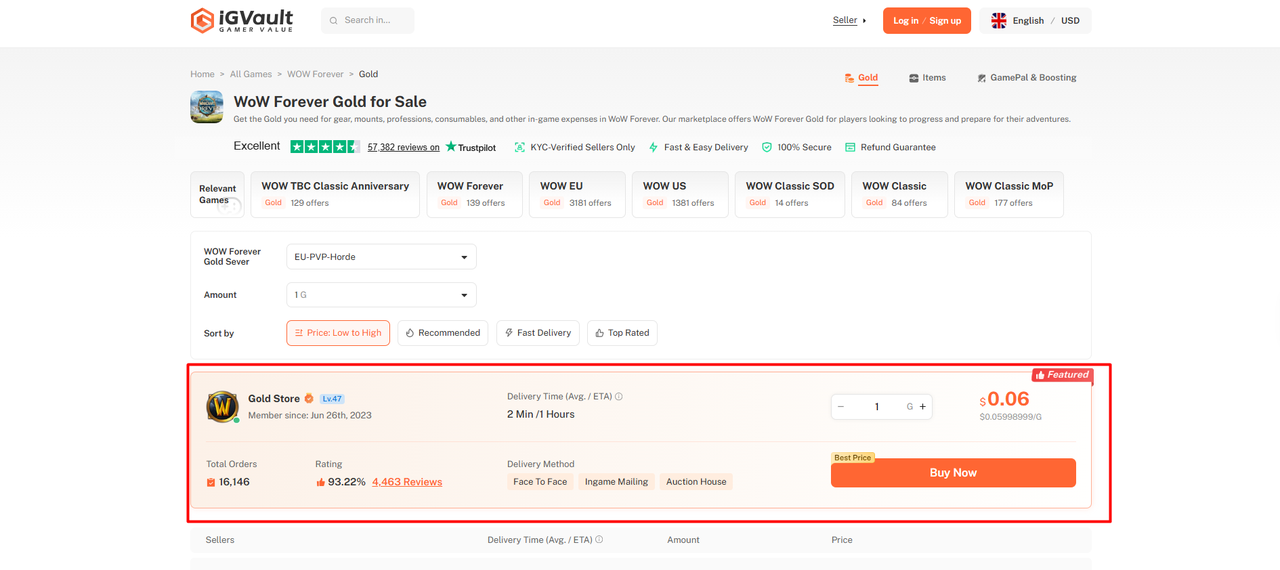The width and height of the screenshot is (1280, 570).
Task: Open the 4,463 Reviews link
Action: [407, 482]
